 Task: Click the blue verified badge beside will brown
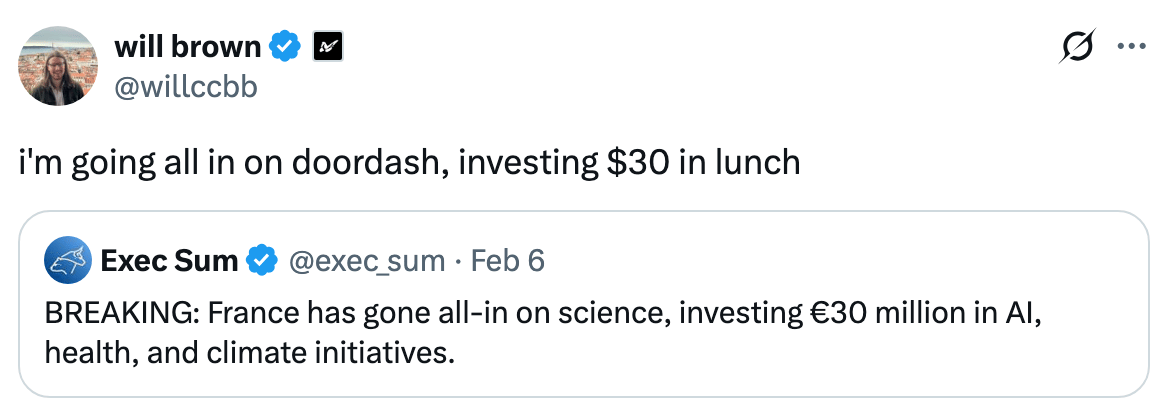[288, 46]
